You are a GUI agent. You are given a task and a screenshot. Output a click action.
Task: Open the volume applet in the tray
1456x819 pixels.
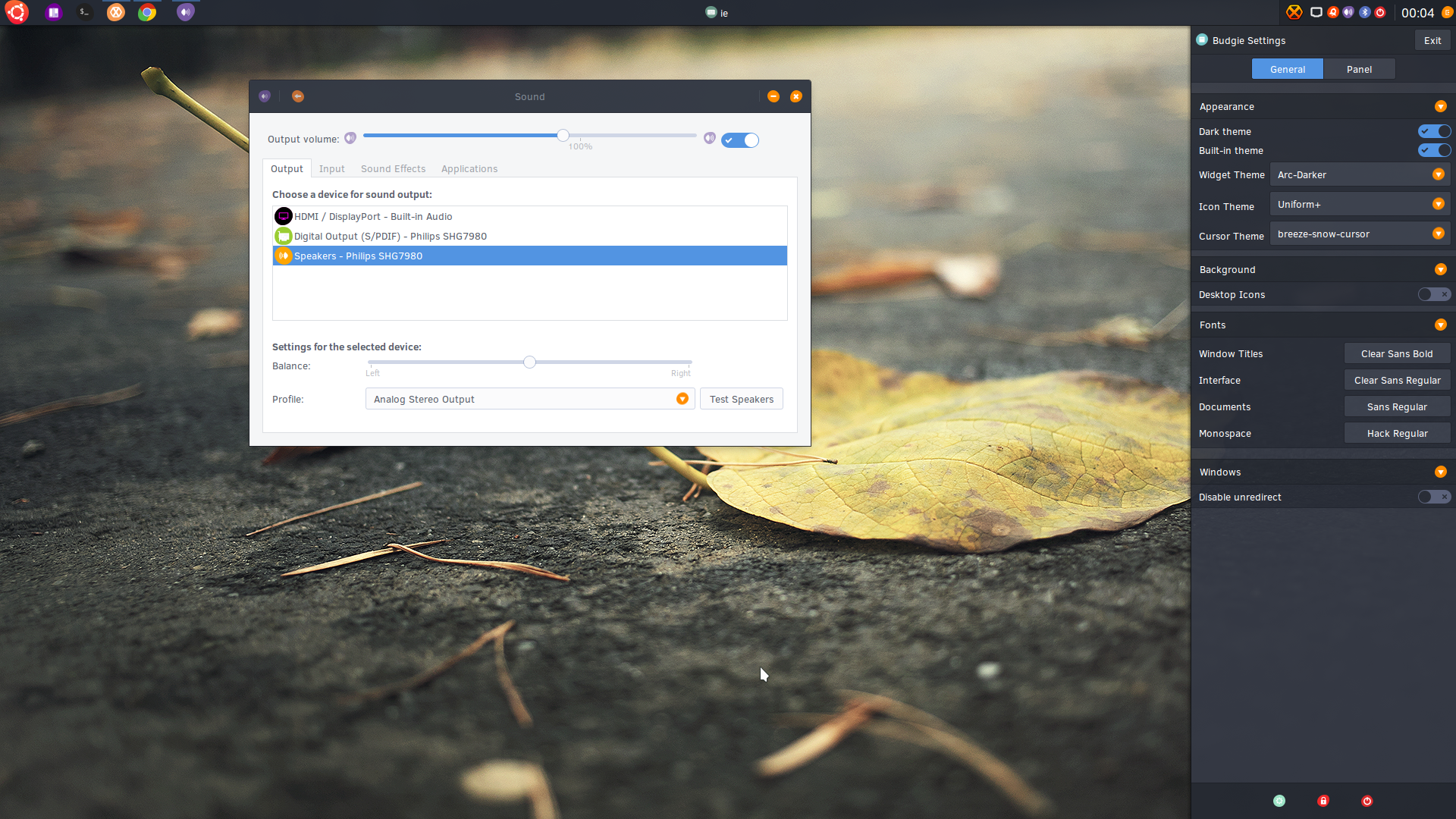(x=1348, y=12)
